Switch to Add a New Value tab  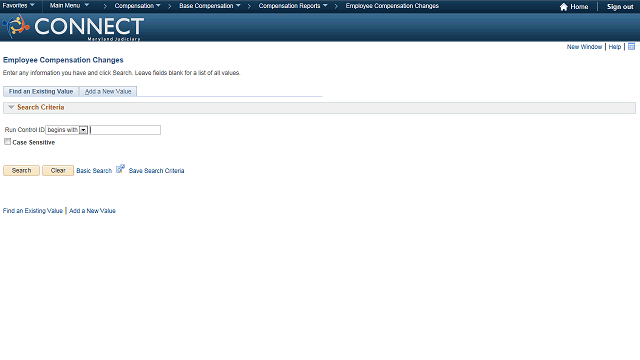coord(108,91)
